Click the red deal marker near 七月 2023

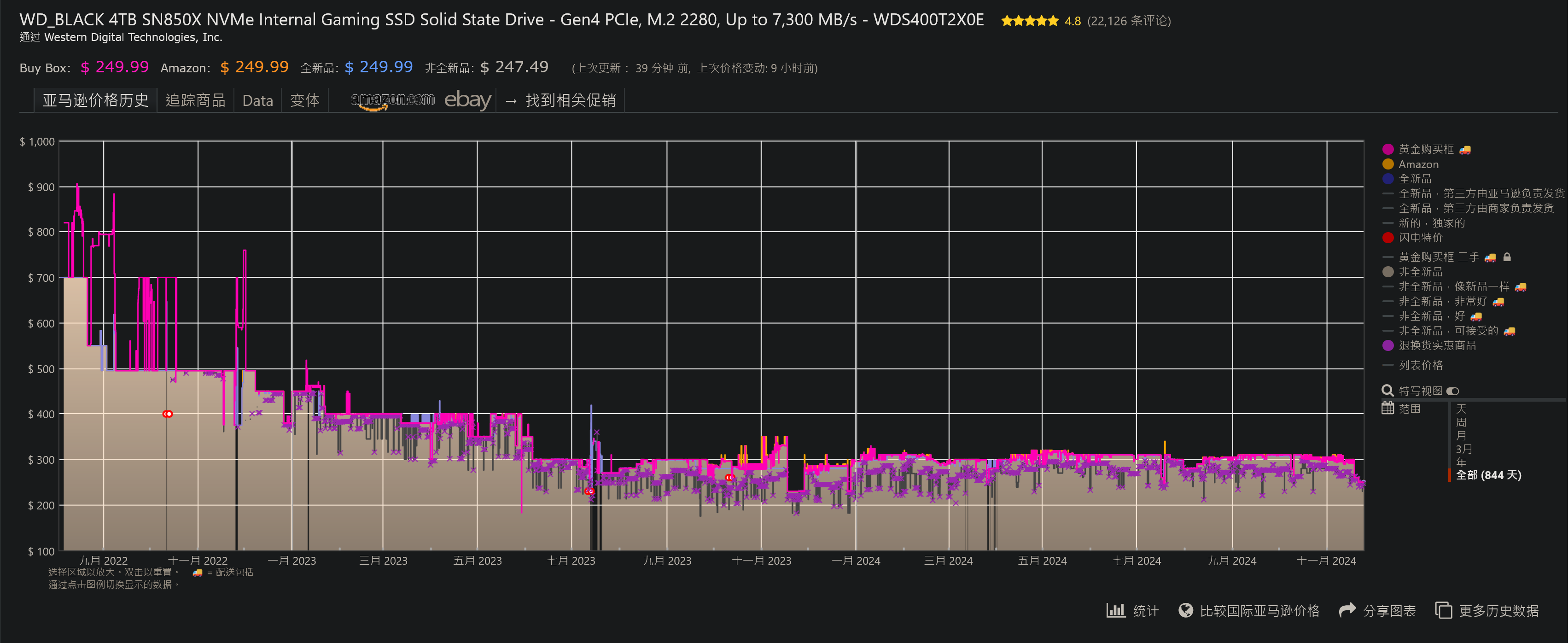click(x=589, y=491)
